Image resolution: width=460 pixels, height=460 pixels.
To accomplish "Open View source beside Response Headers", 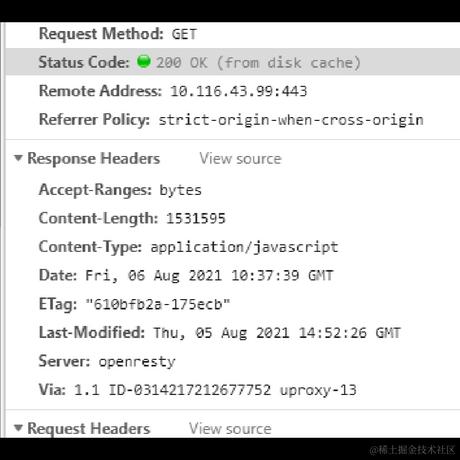I will (x=240, y=159).
